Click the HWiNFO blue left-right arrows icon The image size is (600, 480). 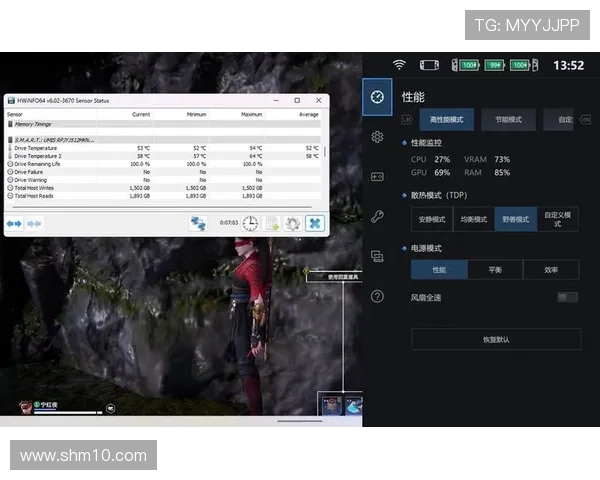[15, 224]
